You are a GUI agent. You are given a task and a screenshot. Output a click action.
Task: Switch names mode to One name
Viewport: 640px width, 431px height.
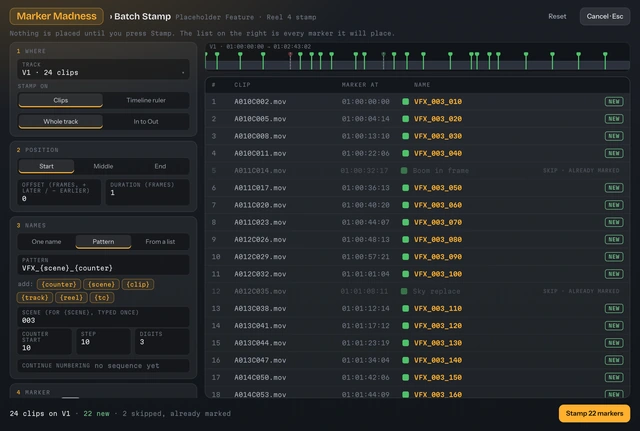(47, 242)
